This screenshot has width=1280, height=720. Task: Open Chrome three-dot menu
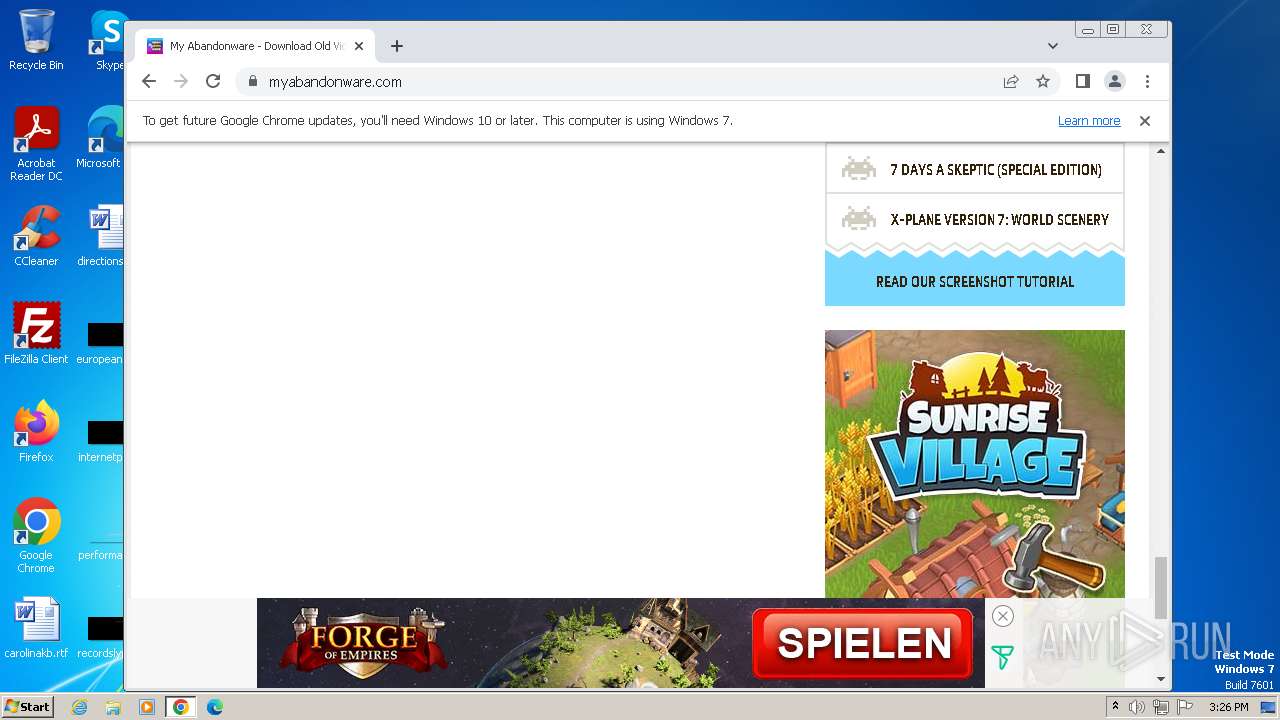pos(1147,81)
